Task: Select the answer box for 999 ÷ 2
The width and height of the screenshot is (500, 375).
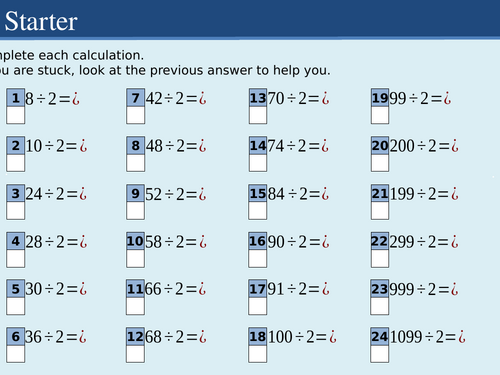Action: point(380,306)
